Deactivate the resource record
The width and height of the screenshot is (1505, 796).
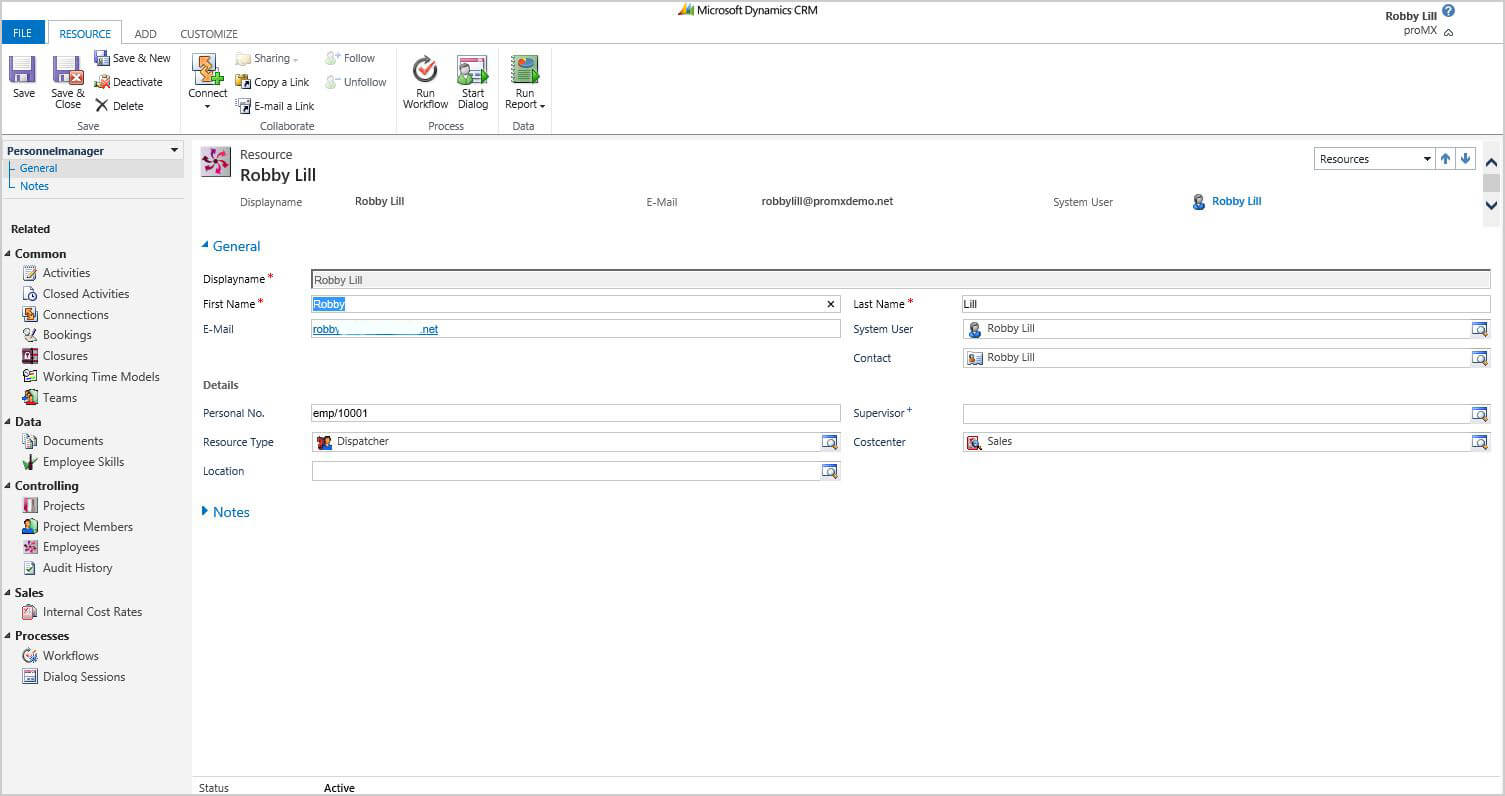click(x=128, y=82)
